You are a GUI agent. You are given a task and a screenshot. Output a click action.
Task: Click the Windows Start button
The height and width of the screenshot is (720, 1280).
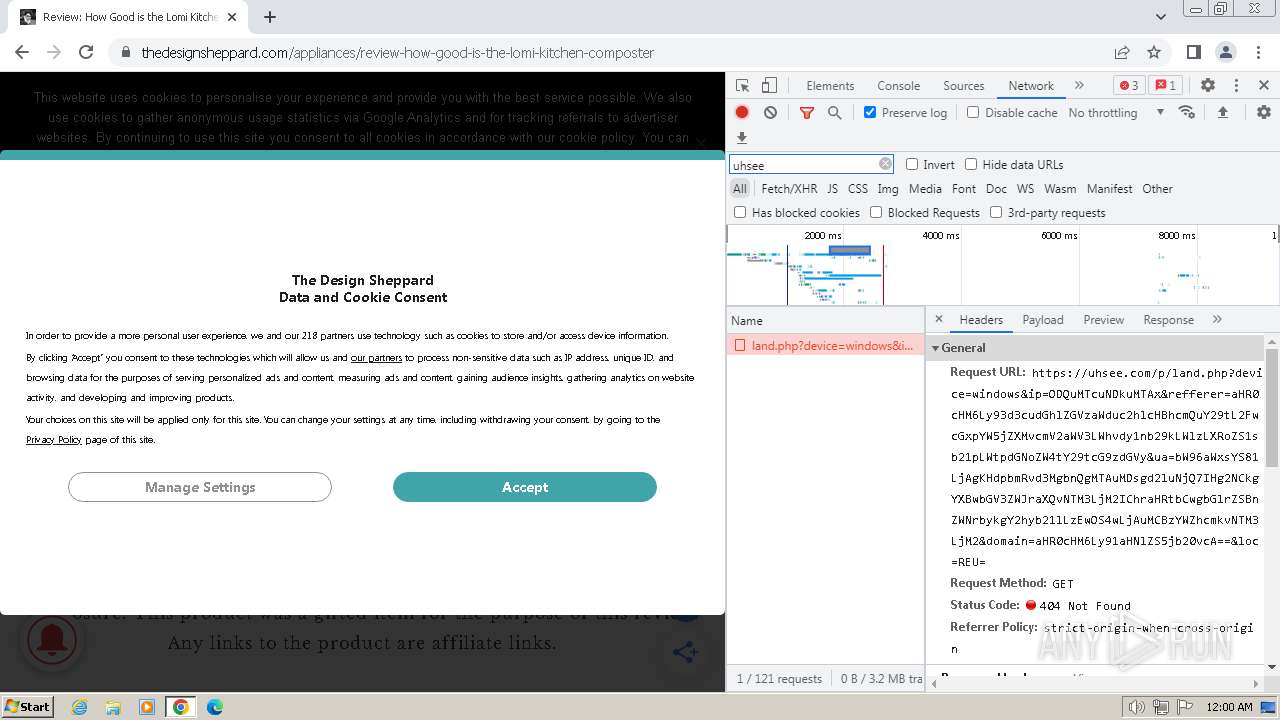coord(27,707)
